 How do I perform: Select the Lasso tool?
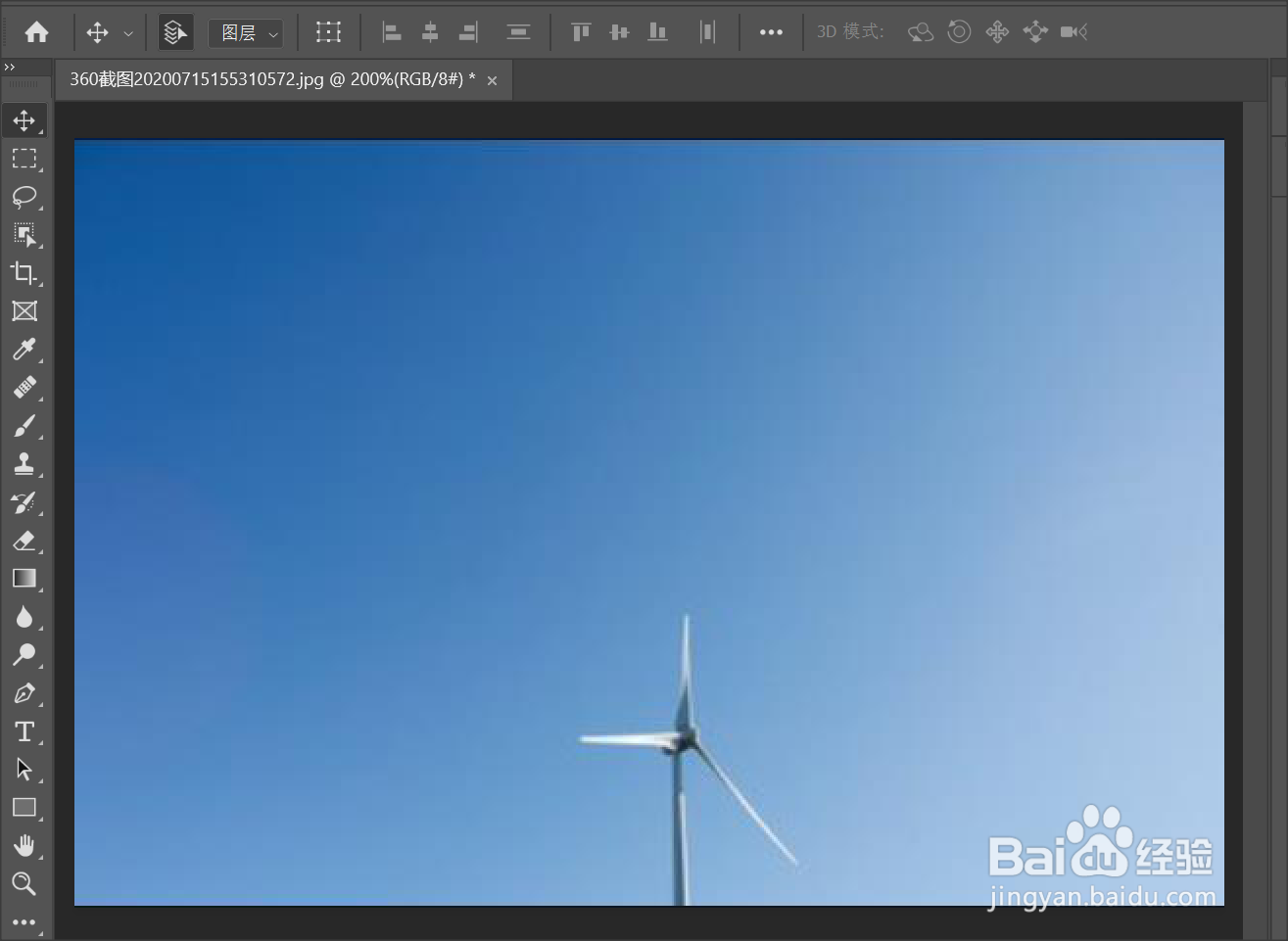(24, 197)
